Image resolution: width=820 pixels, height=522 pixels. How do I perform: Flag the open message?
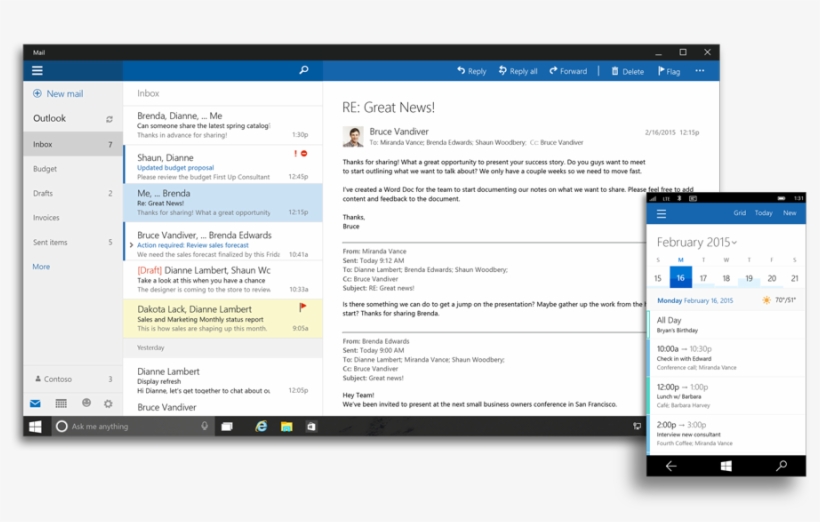tap(669, 71)
